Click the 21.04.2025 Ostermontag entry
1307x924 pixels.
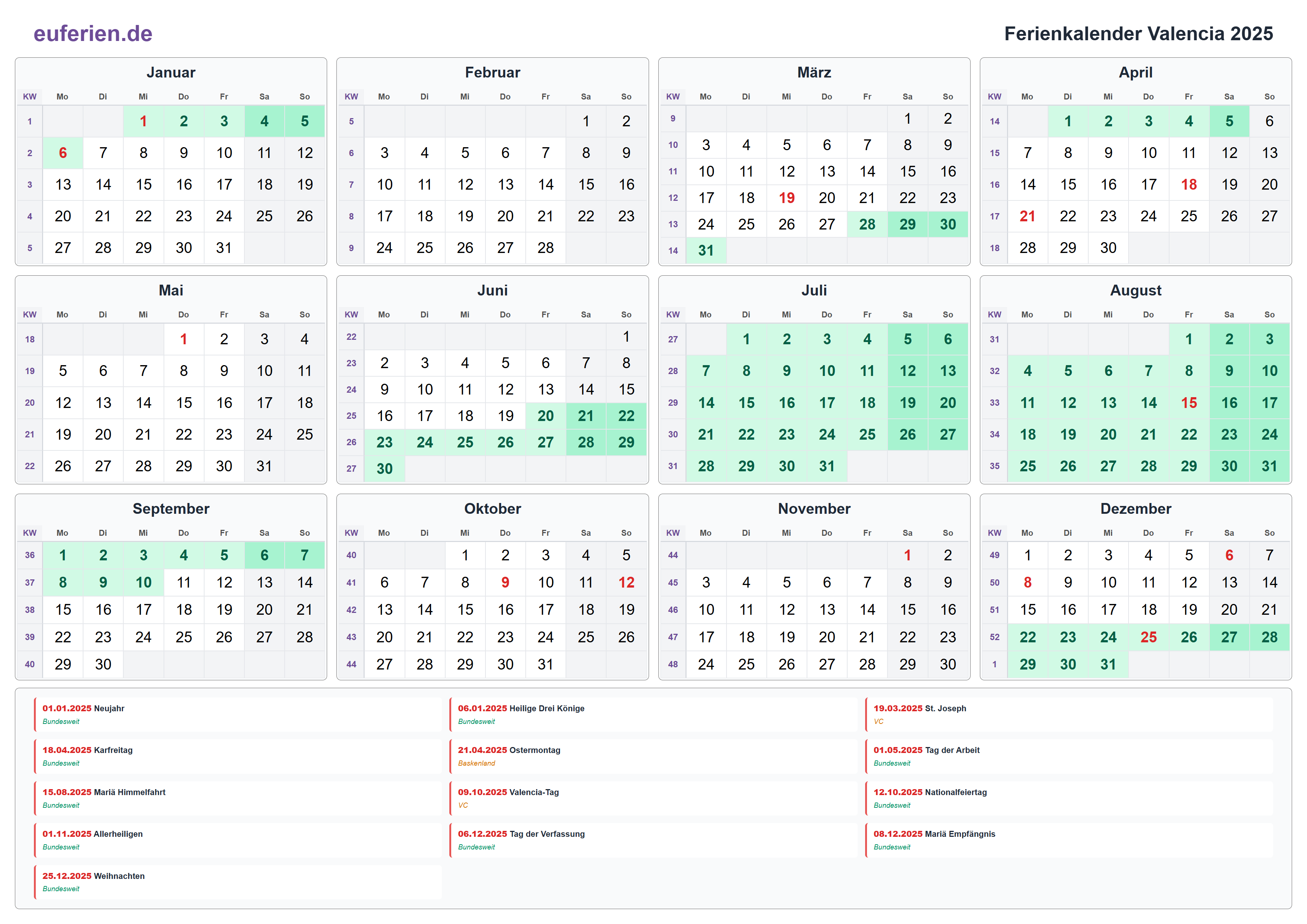653,757
